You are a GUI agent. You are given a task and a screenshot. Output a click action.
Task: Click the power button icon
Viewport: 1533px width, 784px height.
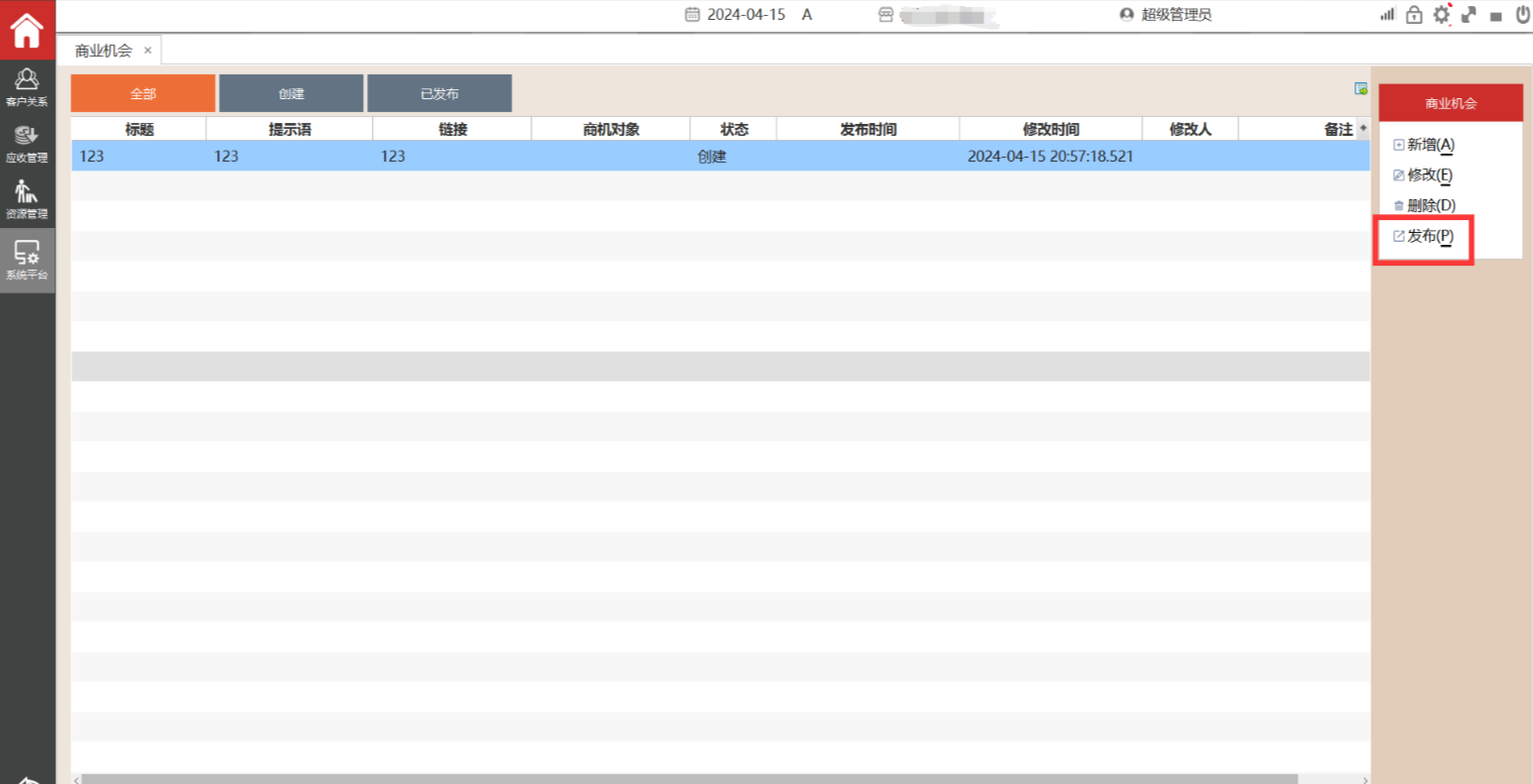[1522, 15]
